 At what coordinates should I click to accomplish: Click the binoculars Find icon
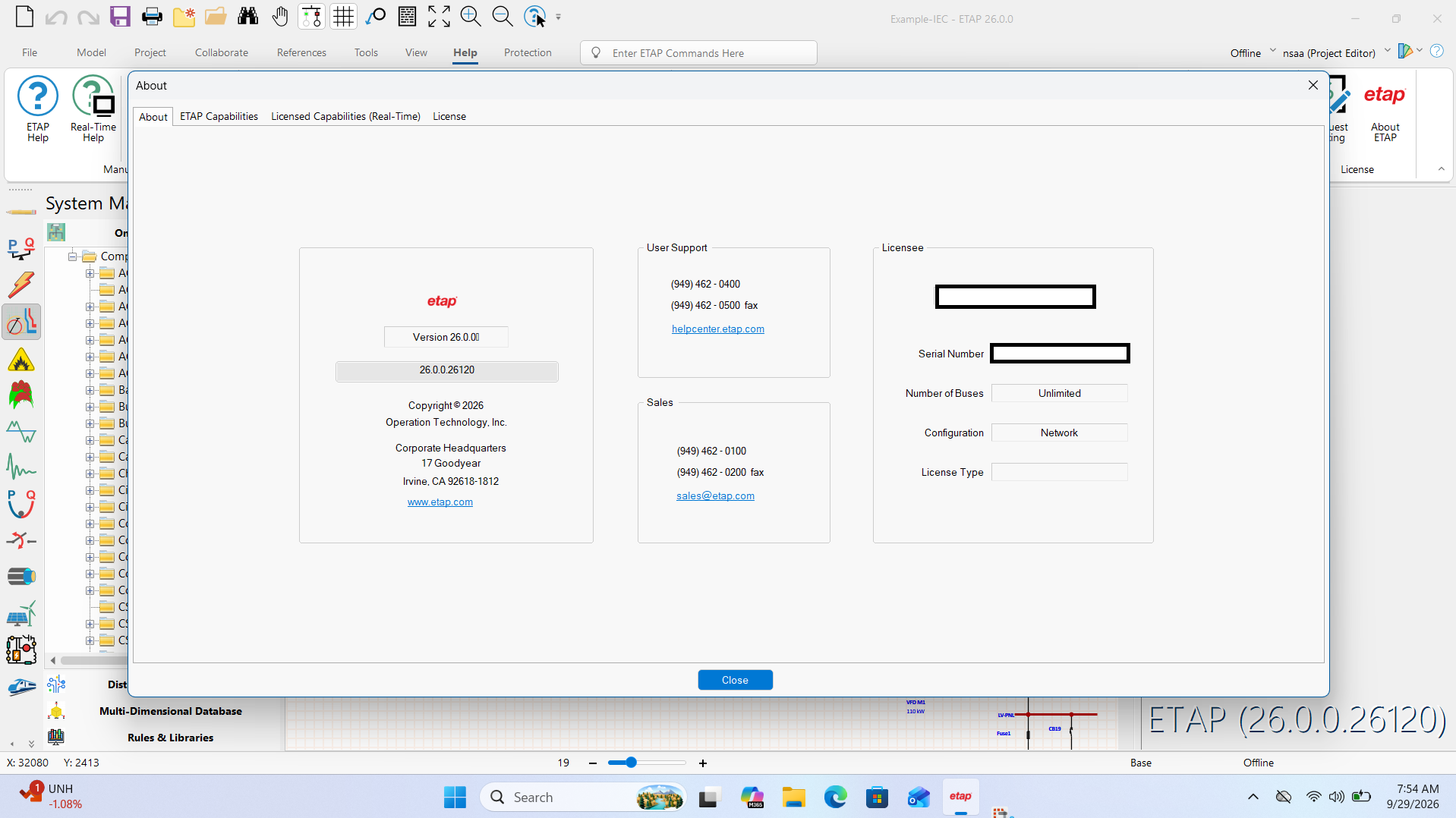247,16
